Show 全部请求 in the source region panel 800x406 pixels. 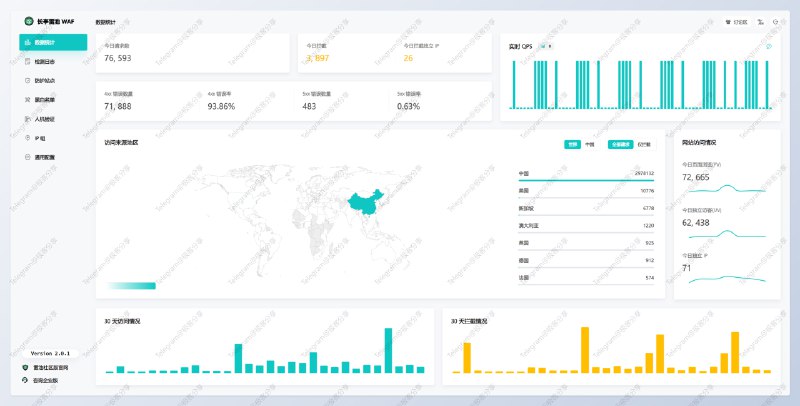621,144
